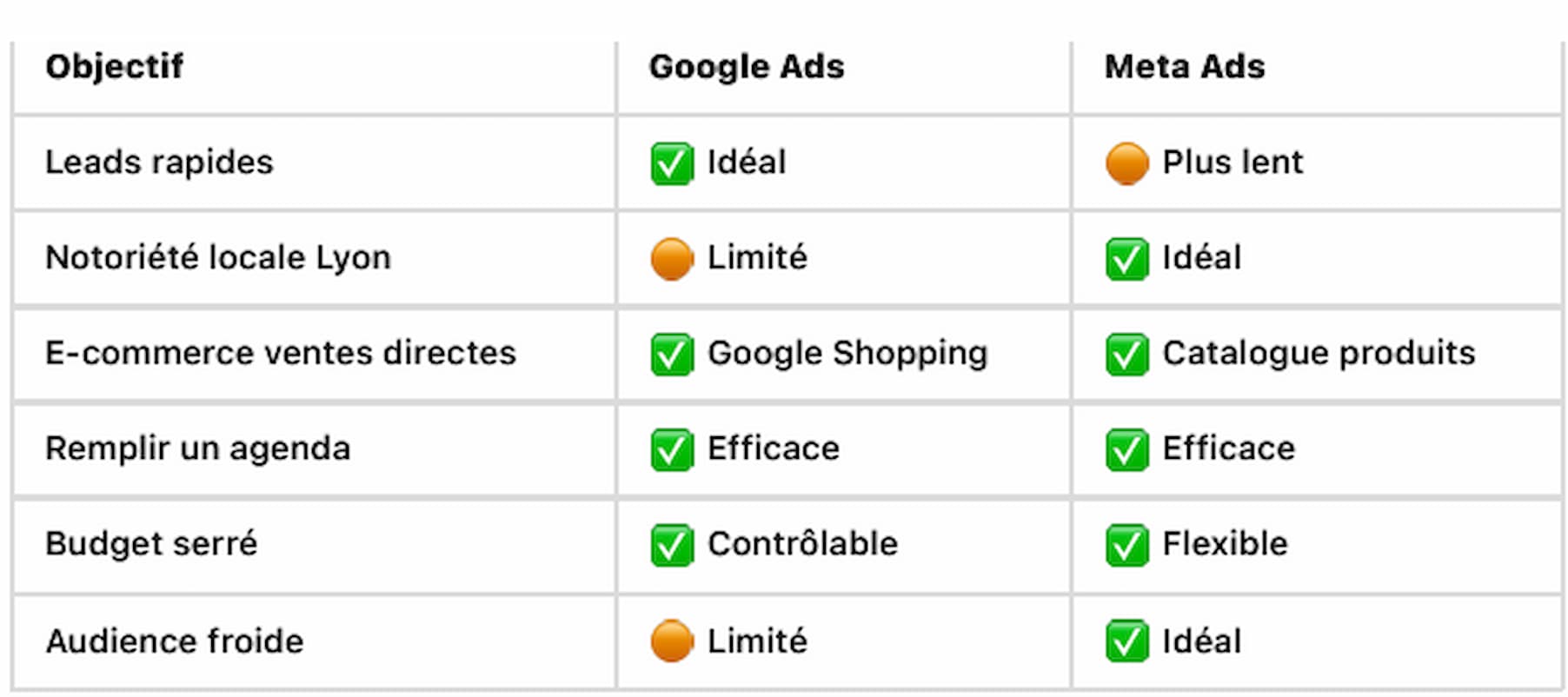Image resolution: width=1568 pixels, height=697 pixels.
Task: Click the orange circle in the Audience froide row
Action: click(672, 641)
